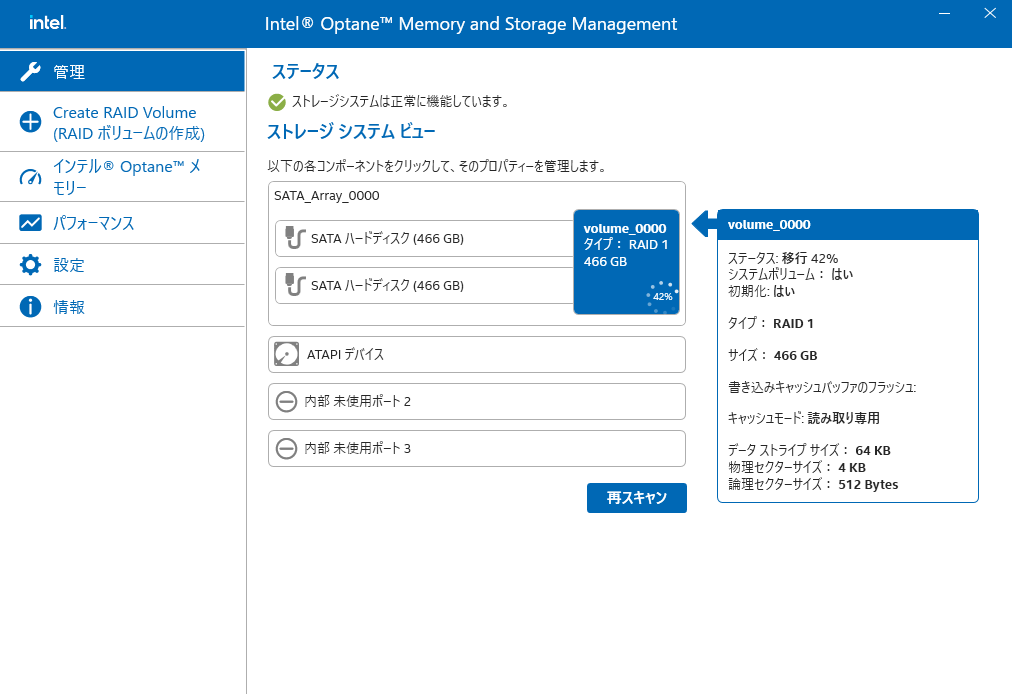
Task: Open Create RAID Volume (RAID ボリュームの作成)
Action: click(122, 123)
